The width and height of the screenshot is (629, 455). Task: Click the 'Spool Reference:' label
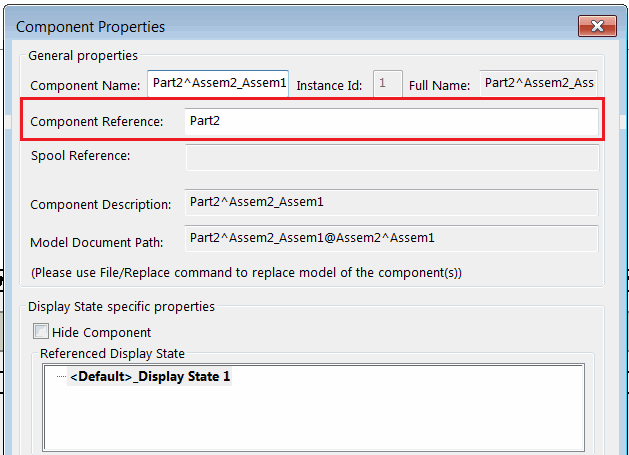click(81, 155)
